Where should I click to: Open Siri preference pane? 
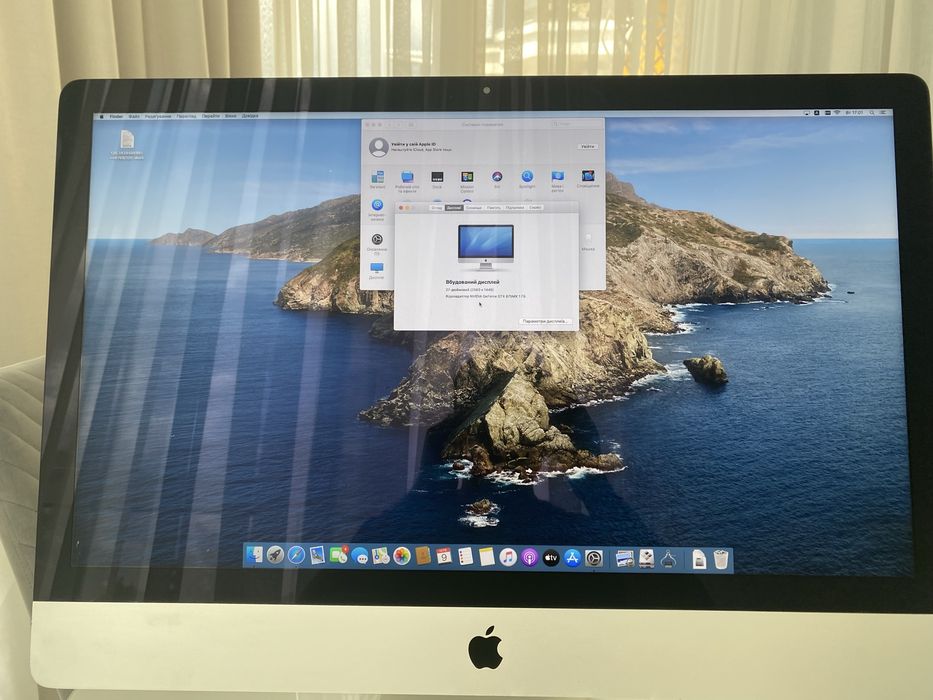point(497,179)
